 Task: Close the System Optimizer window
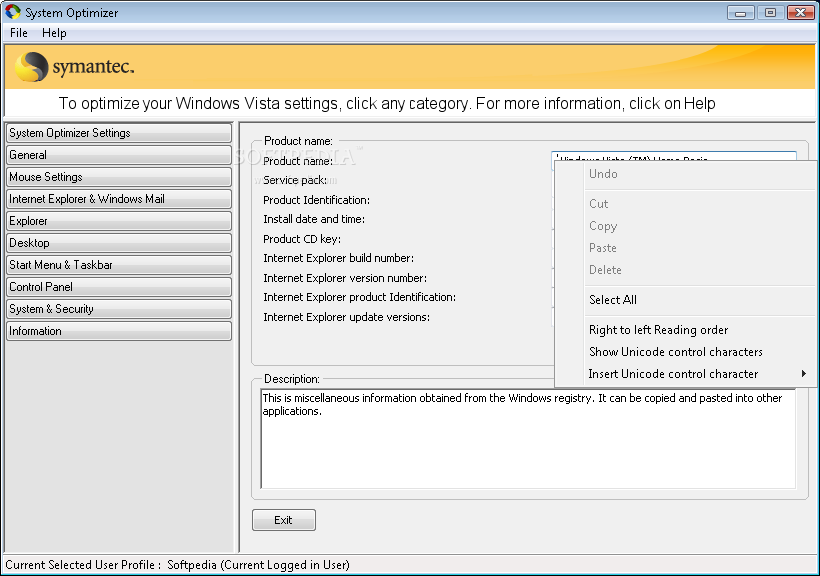[x=800, y=13]
